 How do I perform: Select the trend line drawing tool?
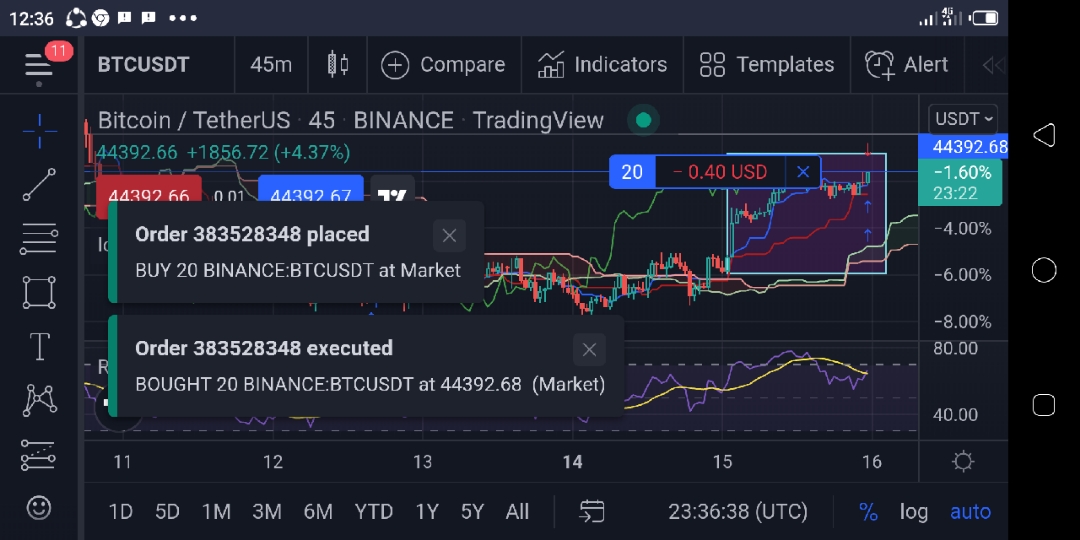pos(39,185)
